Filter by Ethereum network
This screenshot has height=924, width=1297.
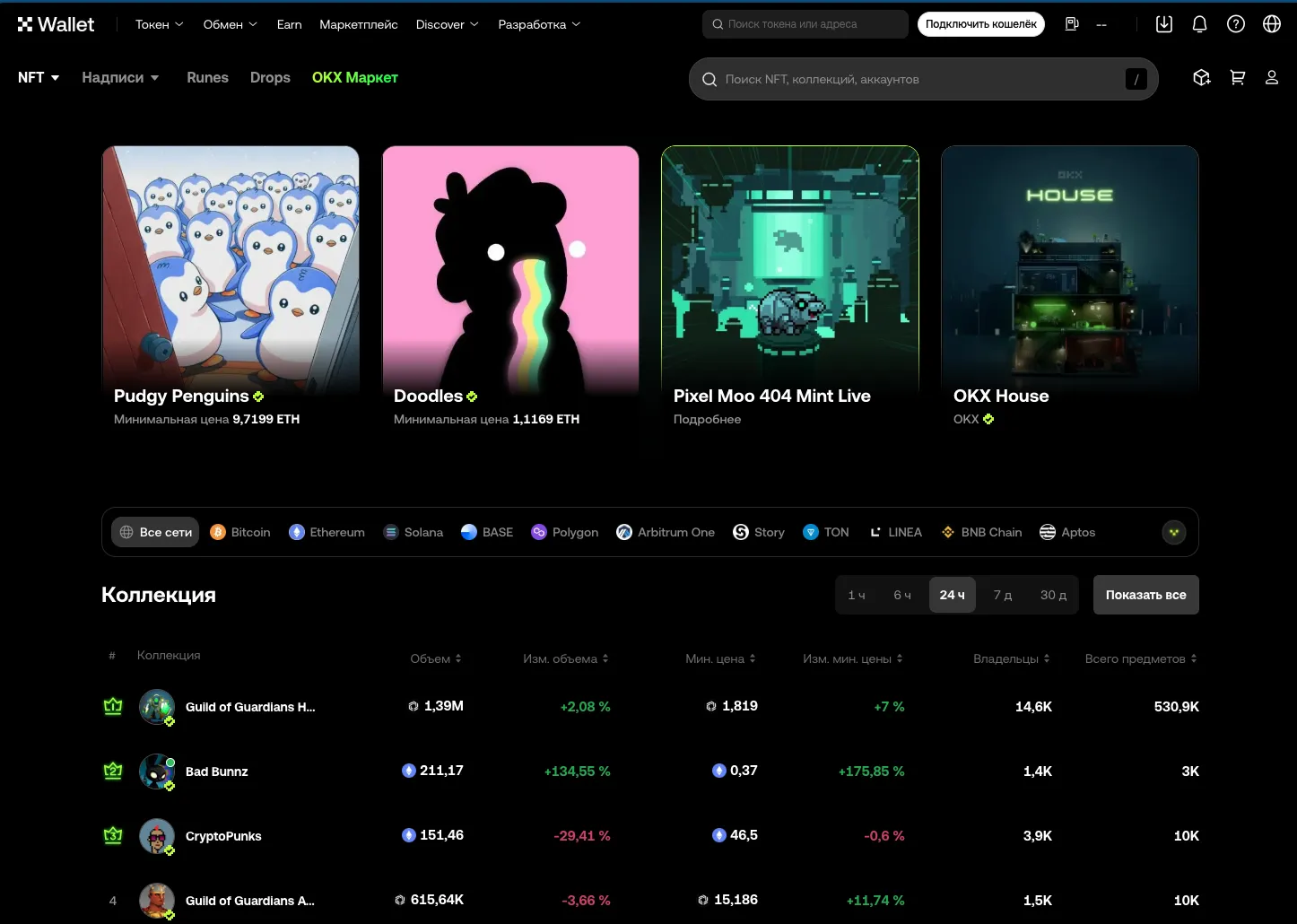(x=326, y=532)
